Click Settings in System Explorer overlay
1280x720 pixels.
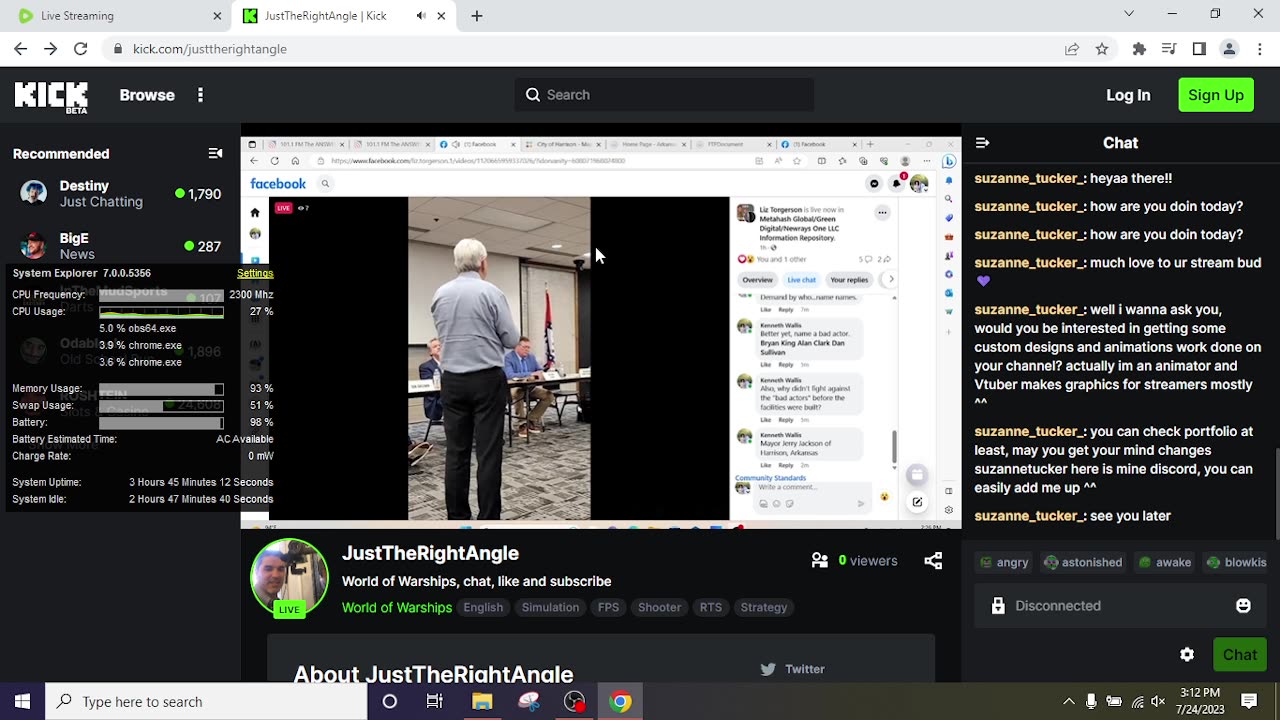(x=255, y=273)
